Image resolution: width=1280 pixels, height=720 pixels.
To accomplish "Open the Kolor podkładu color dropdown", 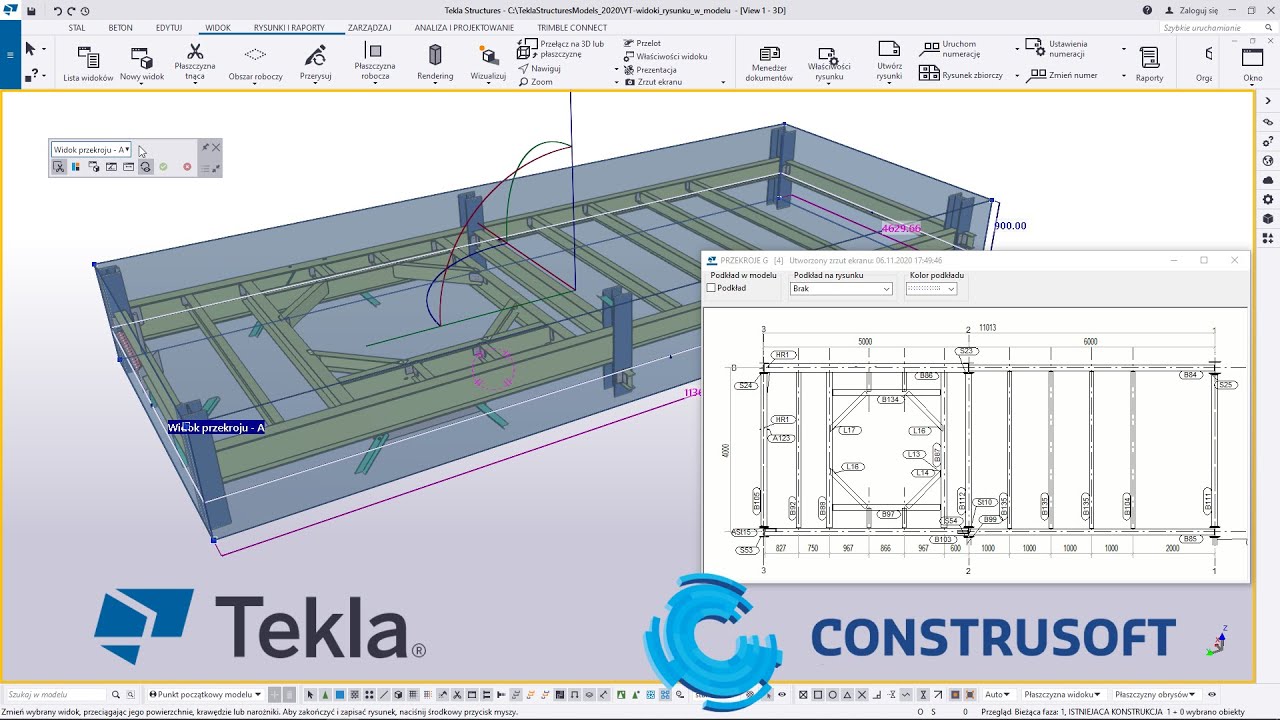I will tap(931, 289).
